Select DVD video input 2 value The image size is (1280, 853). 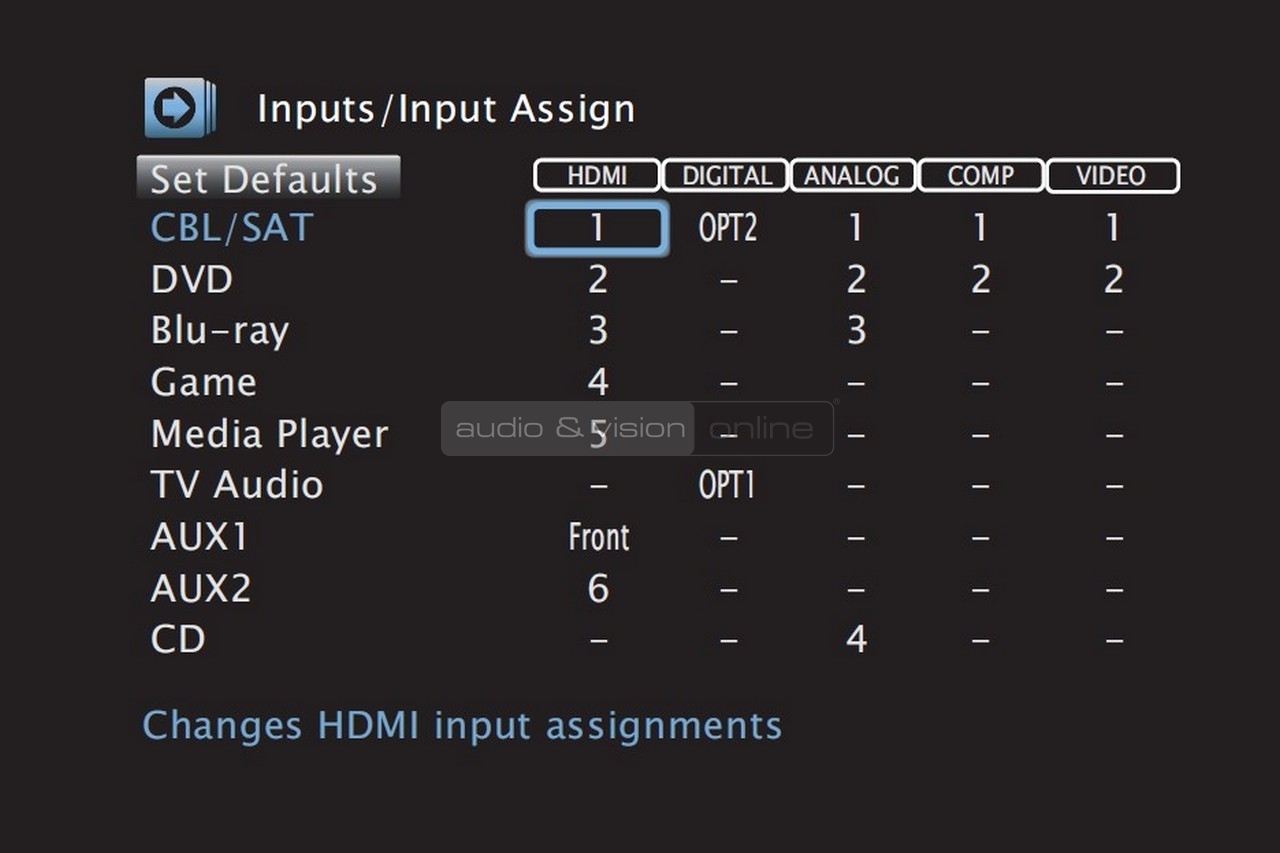pos(1113,280)
